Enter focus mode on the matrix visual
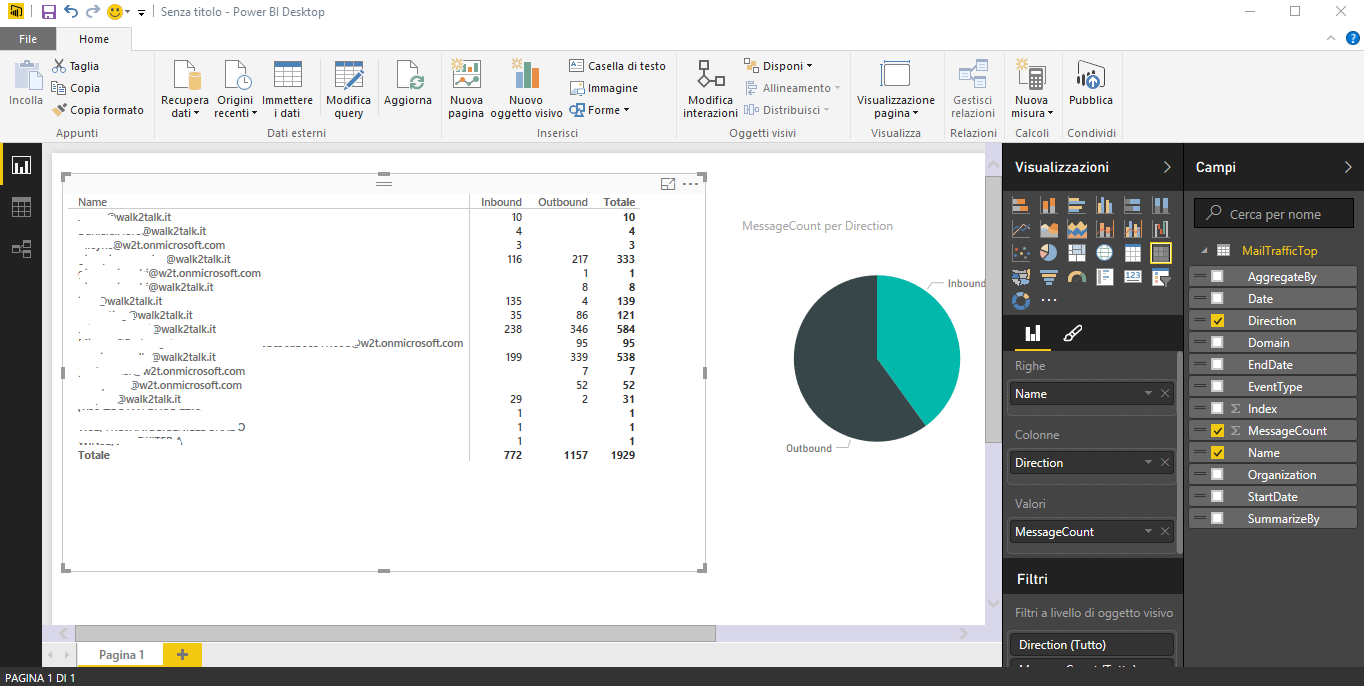The image size is (1364, 686). [x=668, y=184]
